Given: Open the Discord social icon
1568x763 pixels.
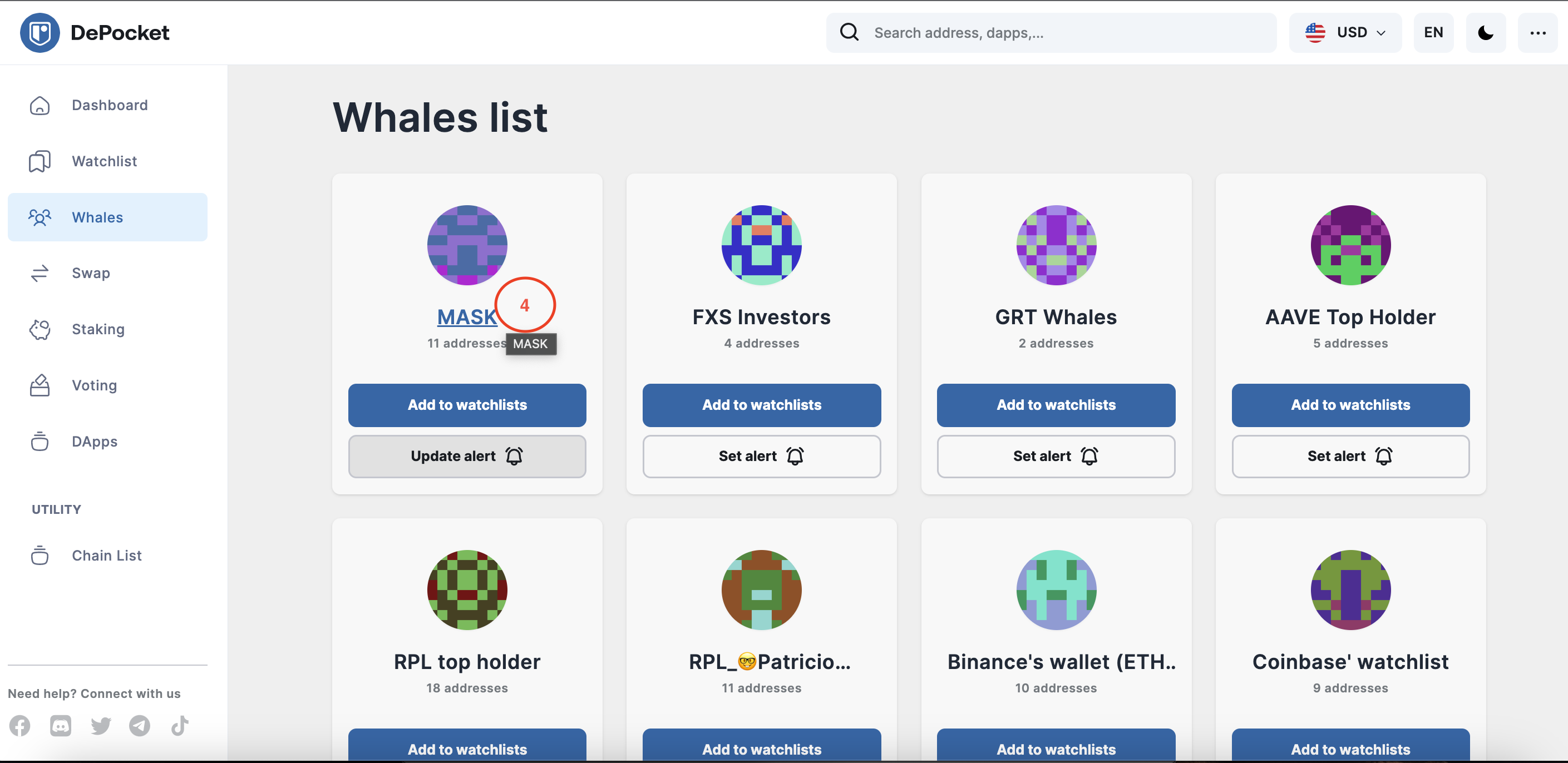Looking at the screenshot, I should click(60, 725).
